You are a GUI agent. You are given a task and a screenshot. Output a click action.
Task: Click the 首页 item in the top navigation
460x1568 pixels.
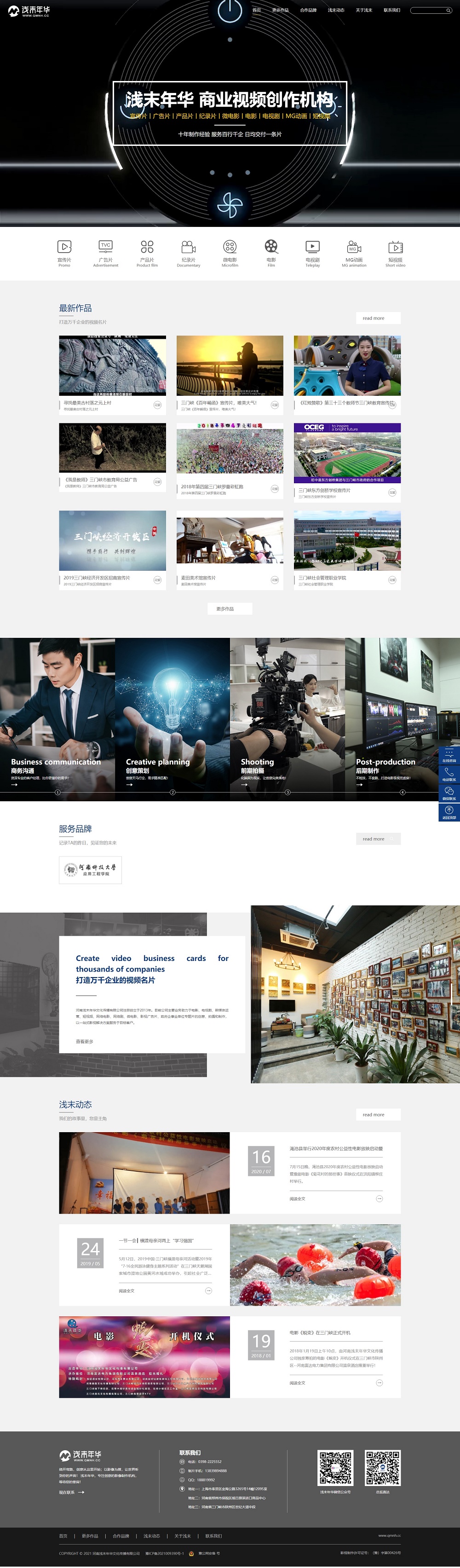(257, 10)
